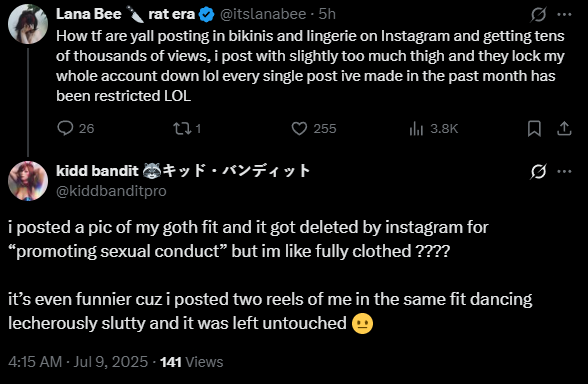Share Lana Bee's post via share icon

coord(564,129)
